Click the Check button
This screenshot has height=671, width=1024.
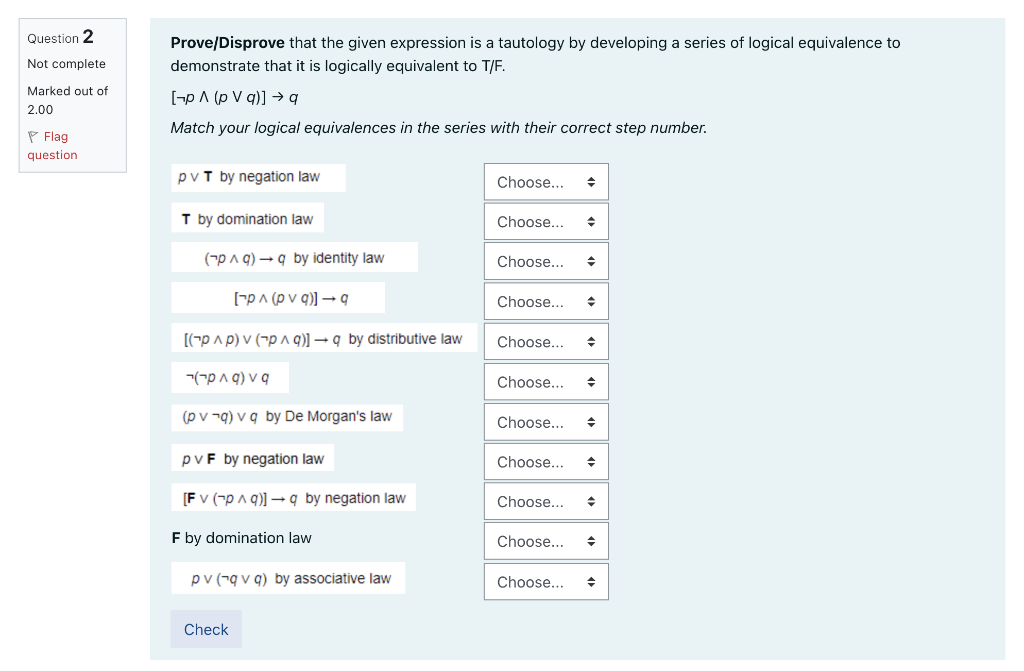[205, 629]
